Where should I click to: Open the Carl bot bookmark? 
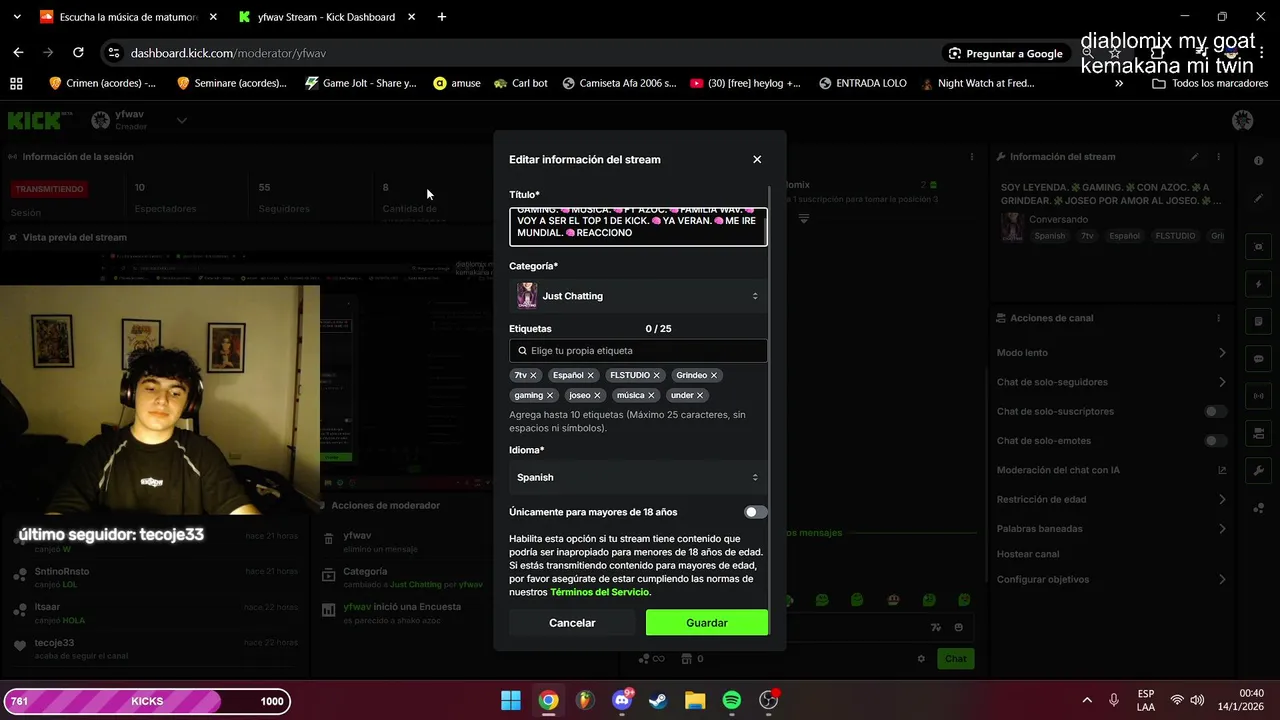click(x=521, y=83)
